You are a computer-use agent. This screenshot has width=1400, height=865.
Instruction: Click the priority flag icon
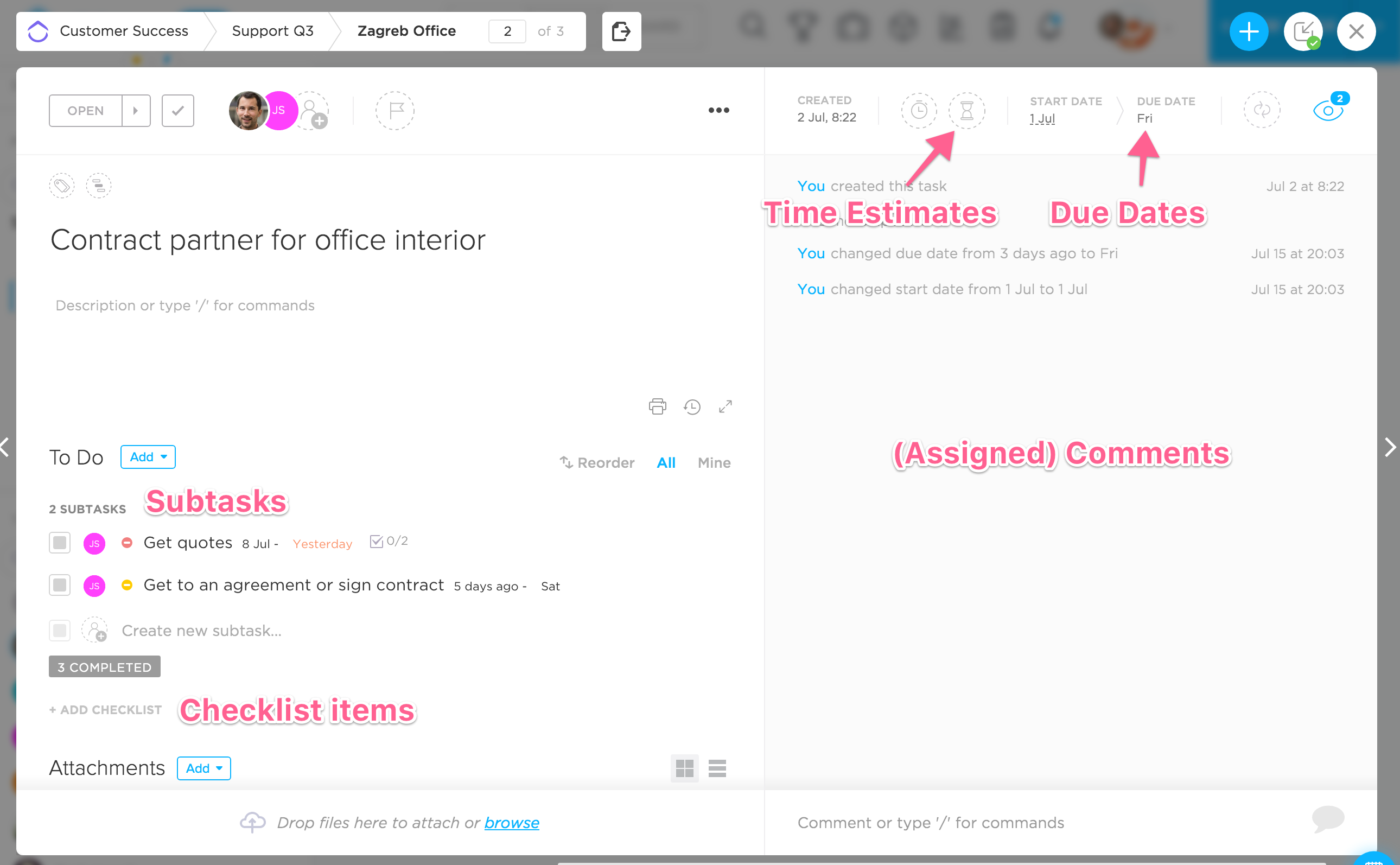(395, 110)
